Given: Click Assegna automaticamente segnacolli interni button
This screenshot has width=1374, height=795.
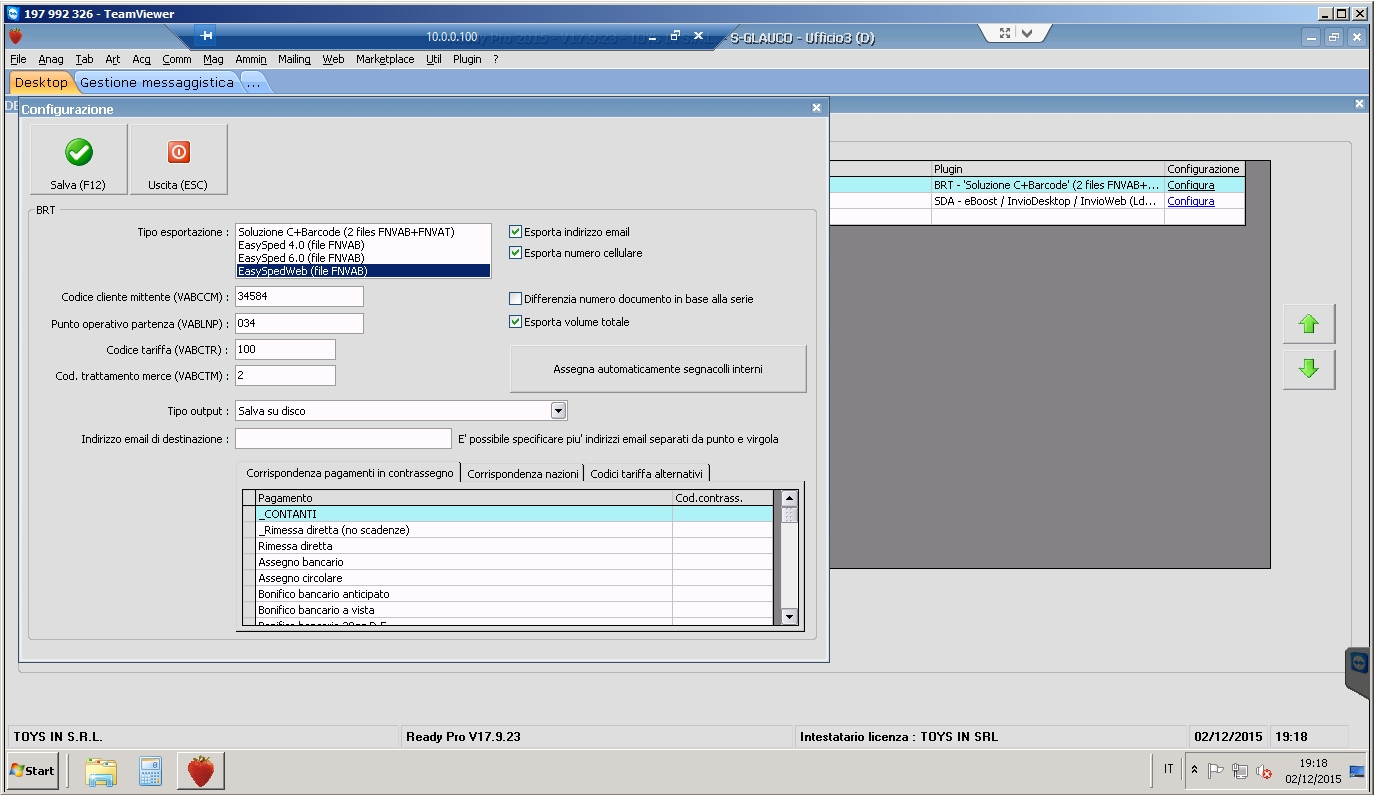Looking at the screenshot, I should pyautogui.click(x=658, y=369).
